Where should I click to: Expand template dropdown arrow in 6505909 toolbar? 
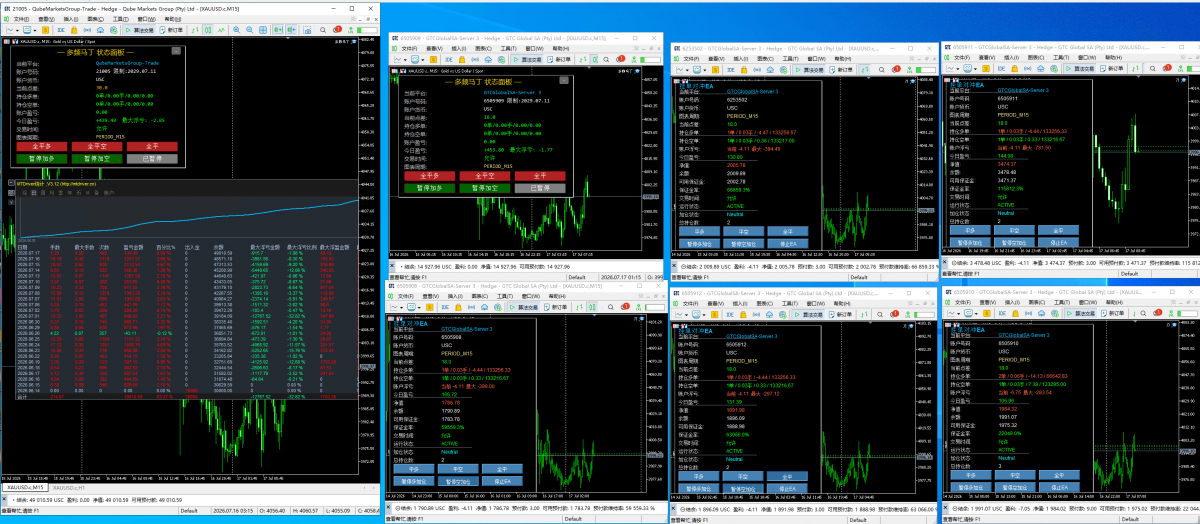423,60
